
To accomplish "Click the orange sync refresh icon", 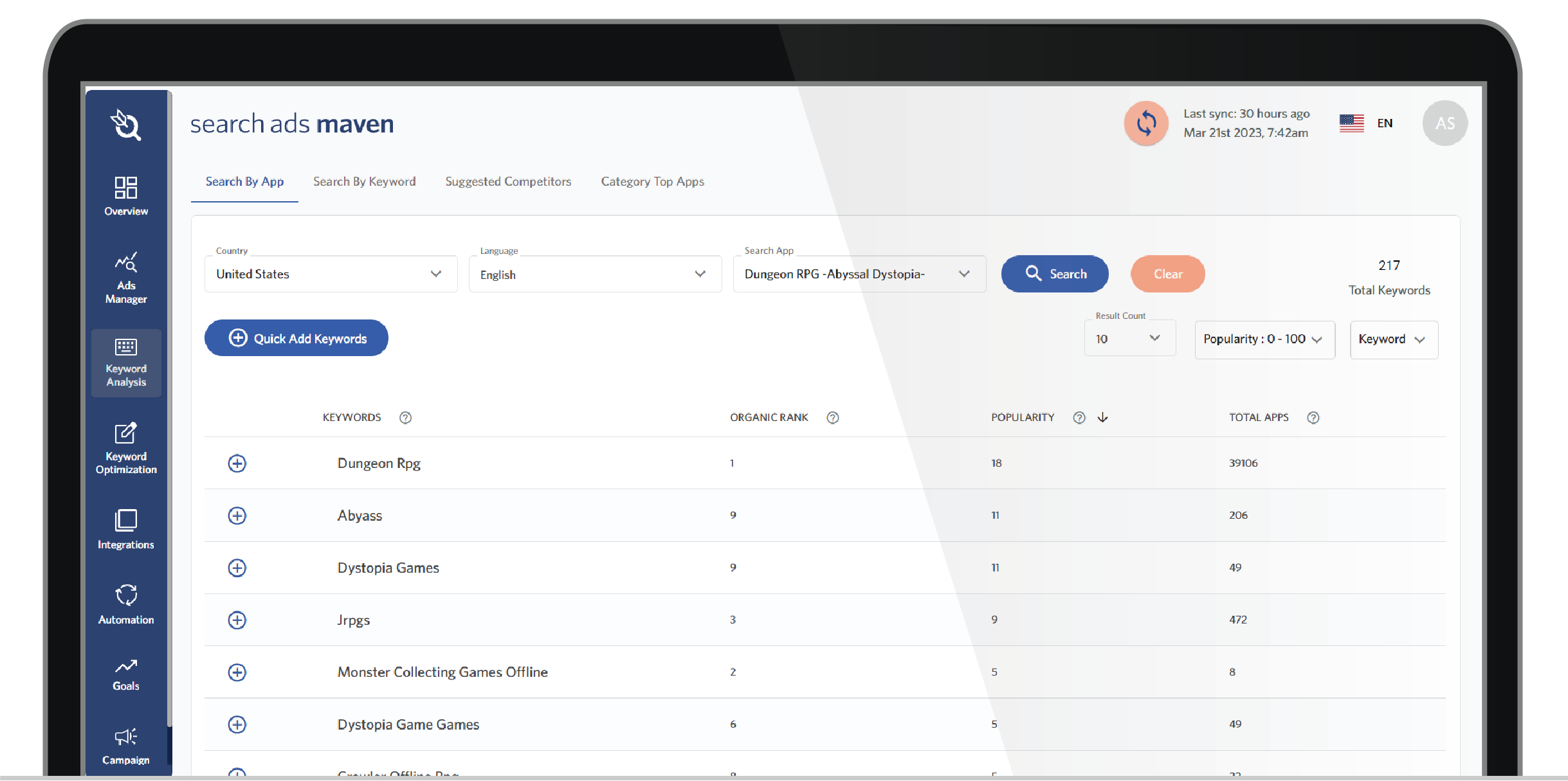I will click(x=1146, y=123).
